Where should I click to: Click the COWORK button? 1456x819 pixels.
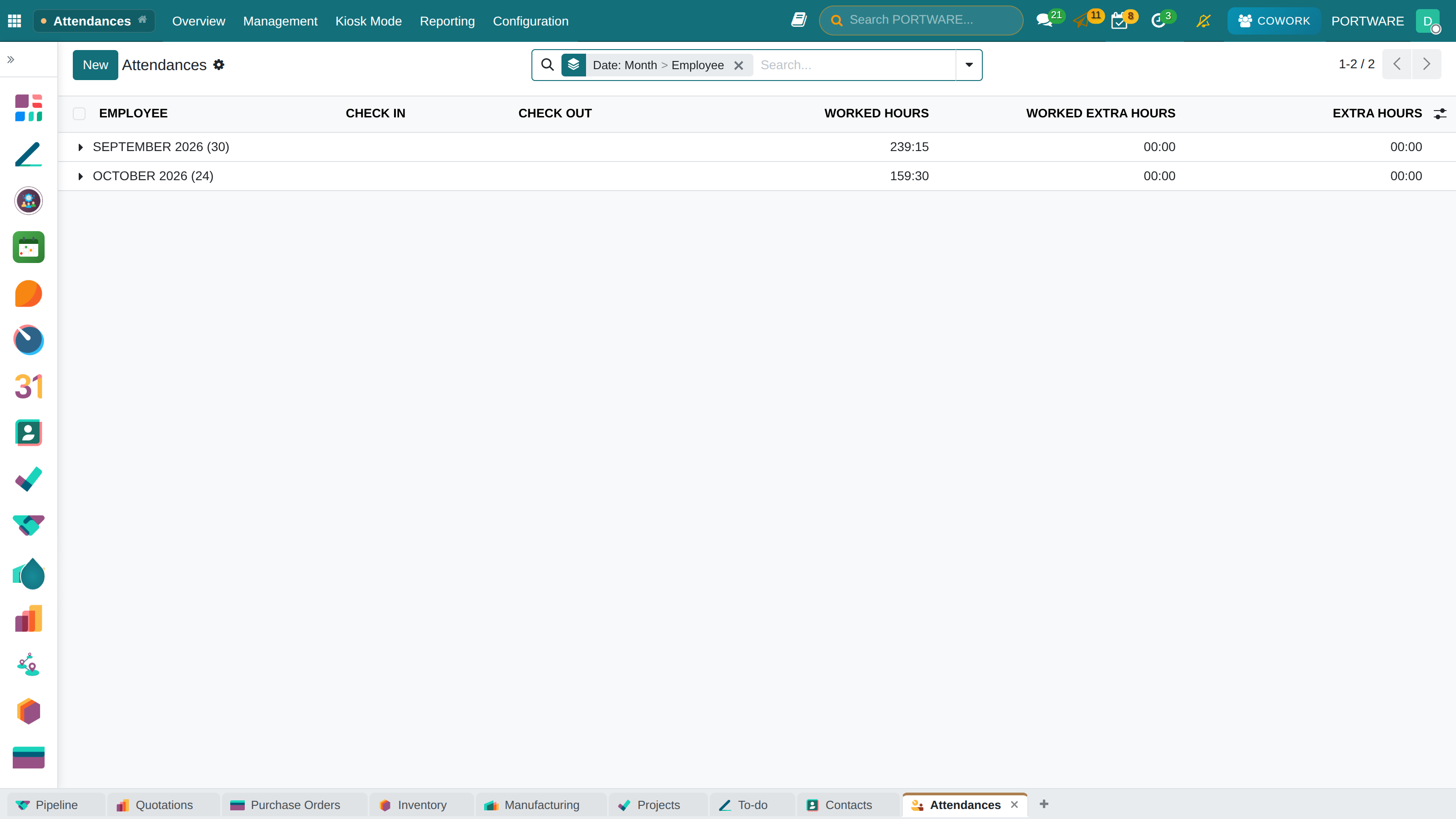1274,21
